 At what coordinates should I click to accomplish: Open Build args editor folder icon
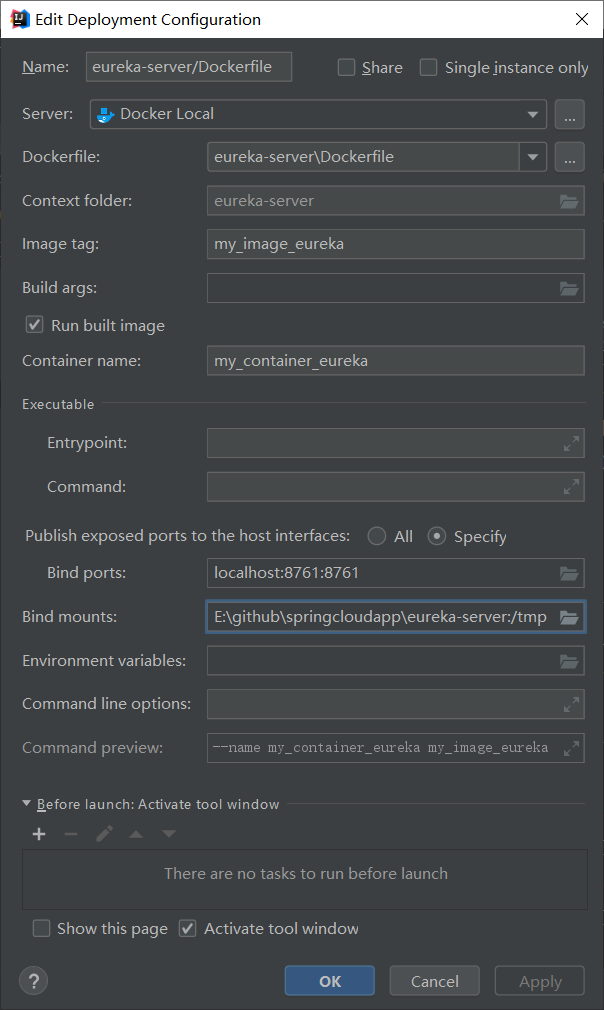(569, 289)
